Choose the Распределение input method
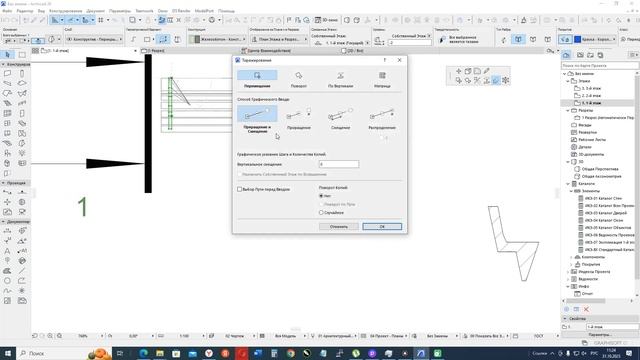Screen dimensions: 640x360 click(x=382, y=119)
